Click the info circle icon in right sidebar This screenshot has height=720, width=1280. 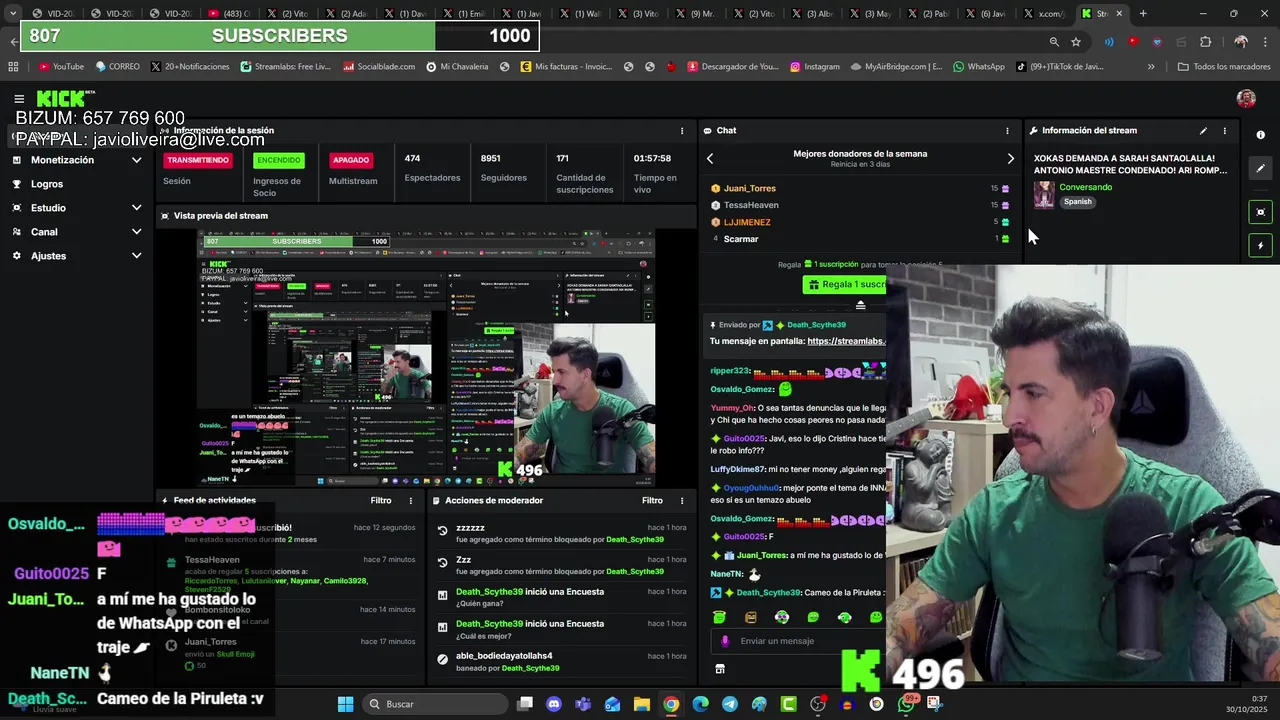point(1260,135)
